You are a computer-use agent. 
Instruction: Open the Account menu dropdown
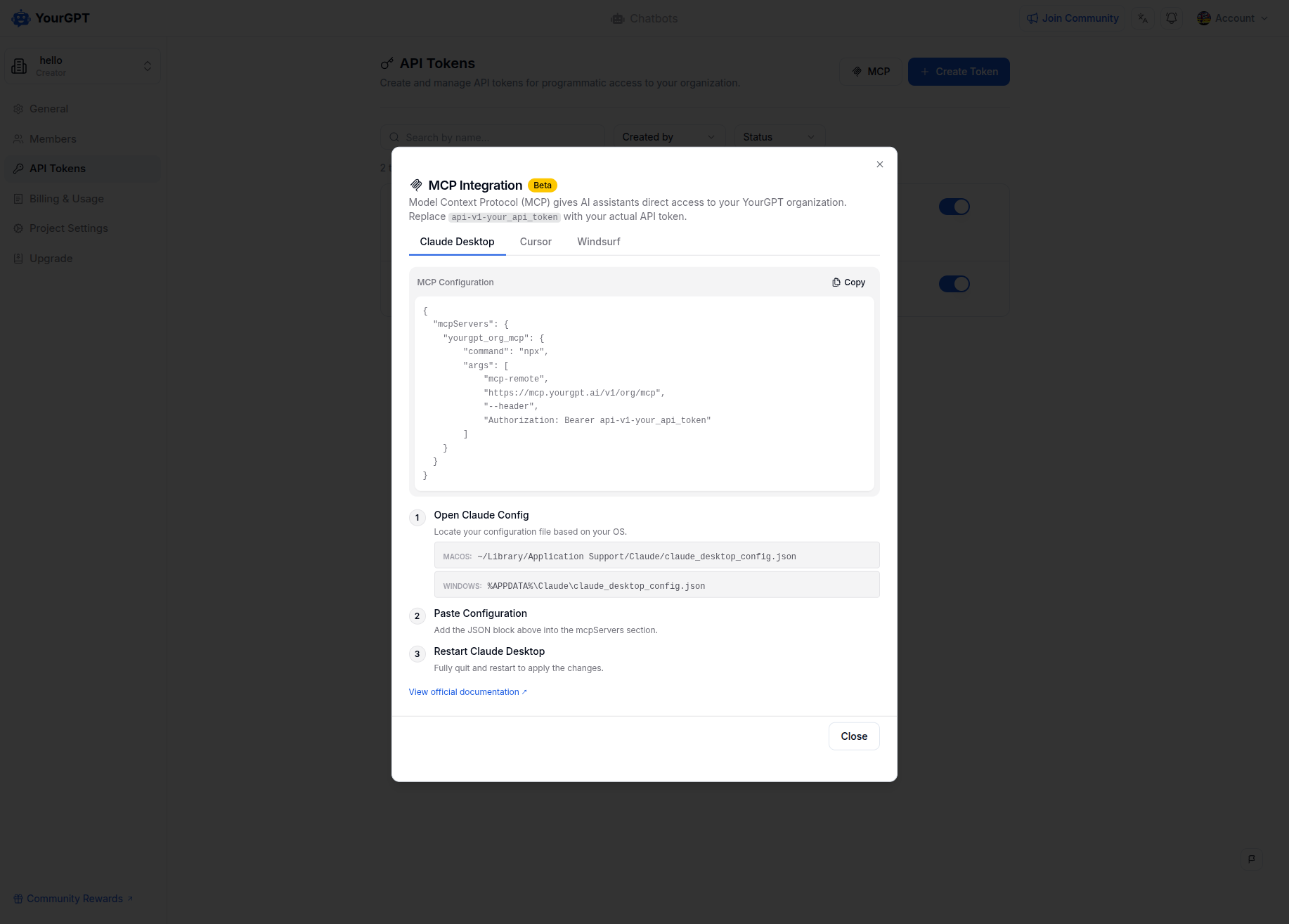1233,18
